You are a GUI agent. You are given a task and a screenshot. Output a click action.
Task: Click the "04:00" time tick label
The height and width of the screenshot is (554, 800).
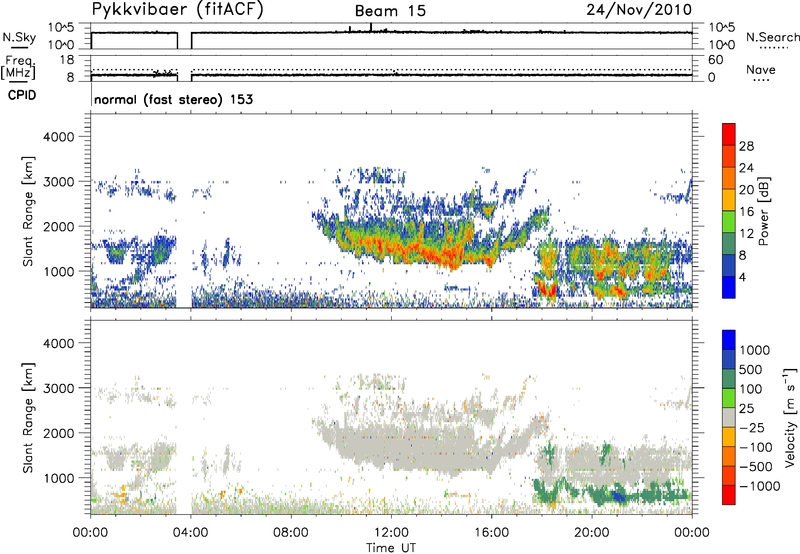[190, 533]
